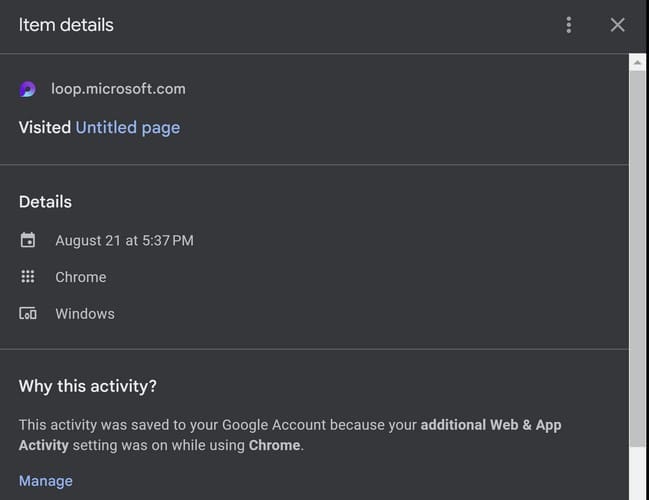Click the Visited label text
Viewport: 649px width, 500px height.
[45, 127]
